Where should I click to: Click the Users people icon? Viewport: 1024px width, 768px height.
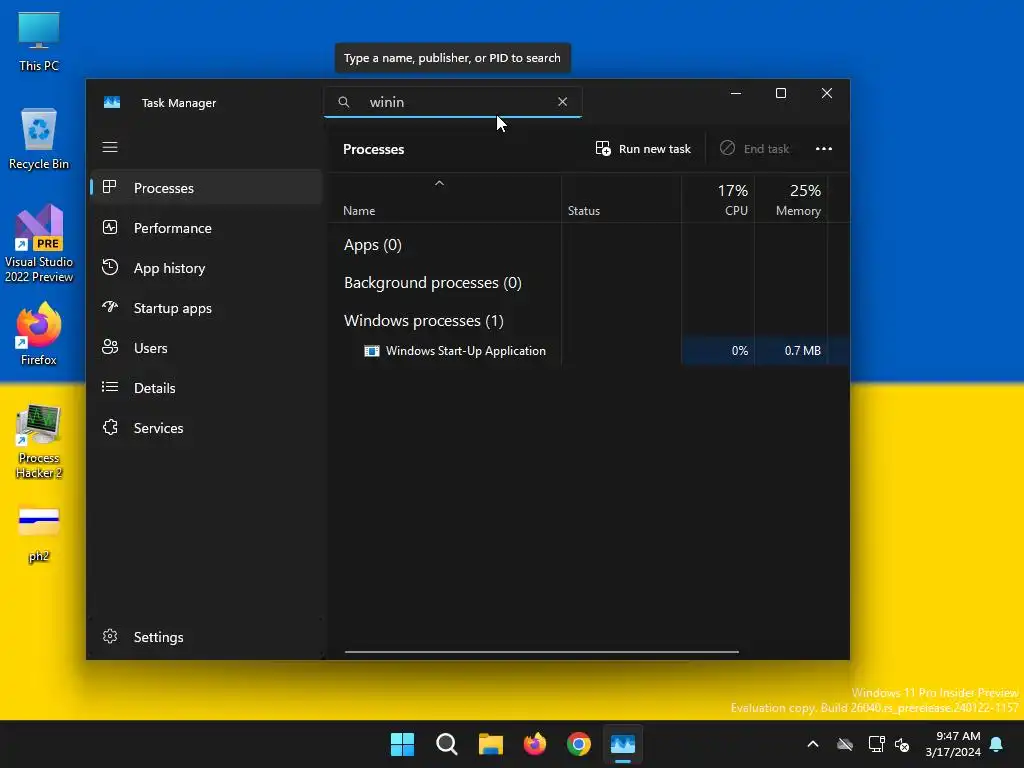[x=110, y=347]
